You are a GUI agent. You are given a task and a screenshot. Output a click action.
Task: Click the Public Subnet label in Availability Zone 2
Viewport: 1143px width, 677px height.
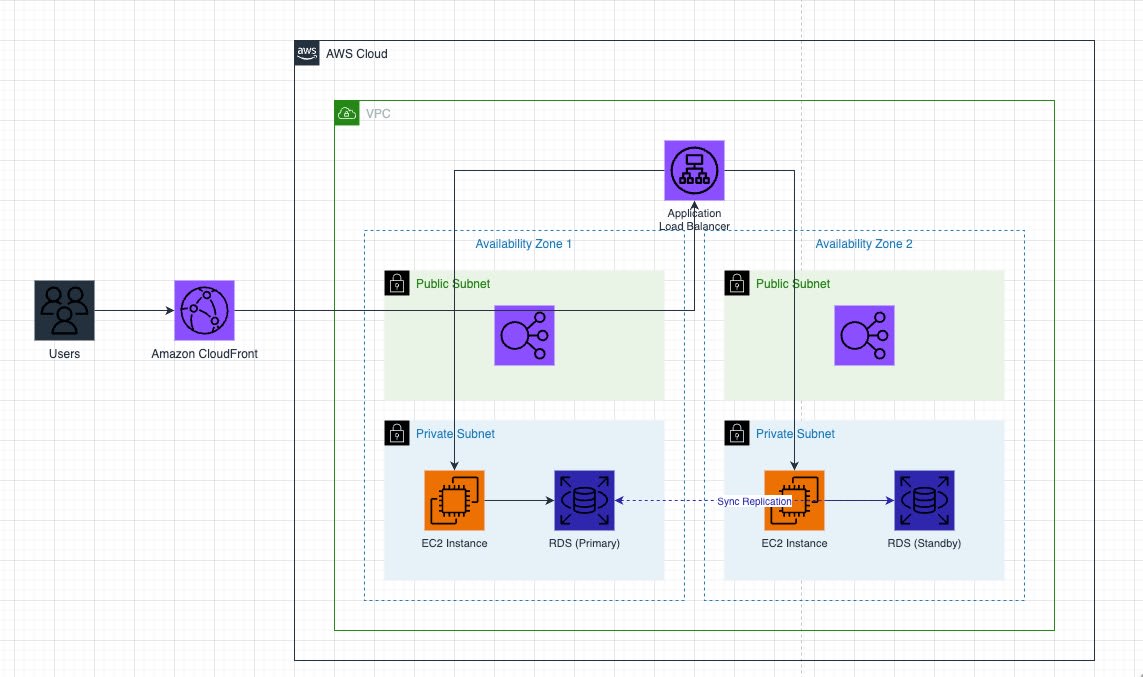[x=792, y=283]
